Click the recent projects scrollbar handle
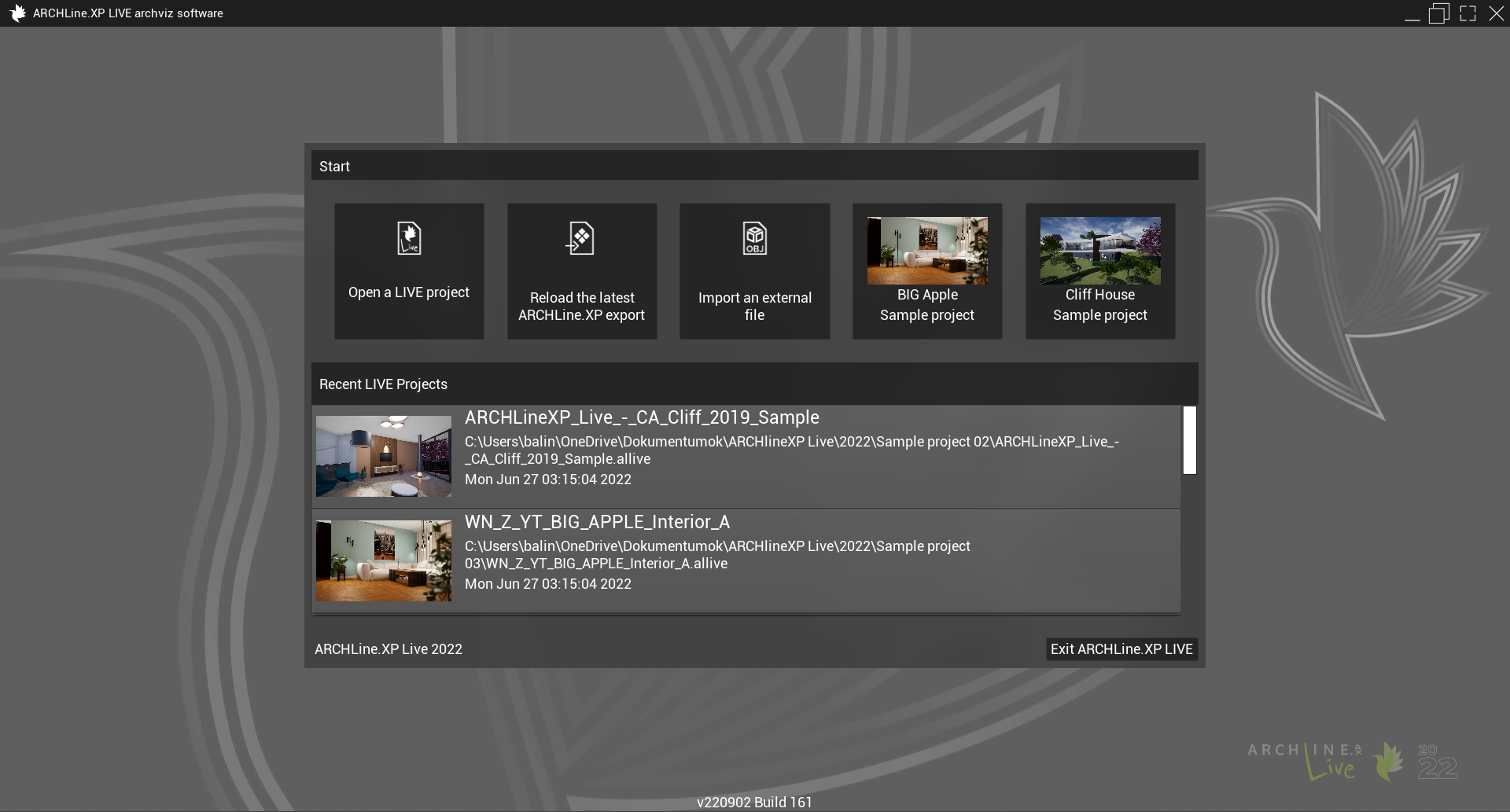 pos(1189,440)
